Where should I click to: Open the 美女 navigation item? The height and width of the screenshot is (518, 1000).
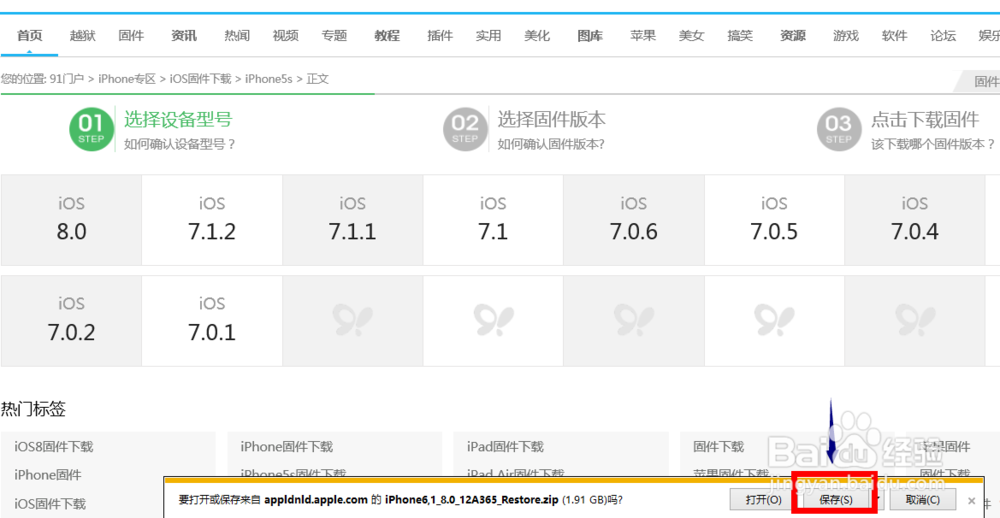(691, 36)
